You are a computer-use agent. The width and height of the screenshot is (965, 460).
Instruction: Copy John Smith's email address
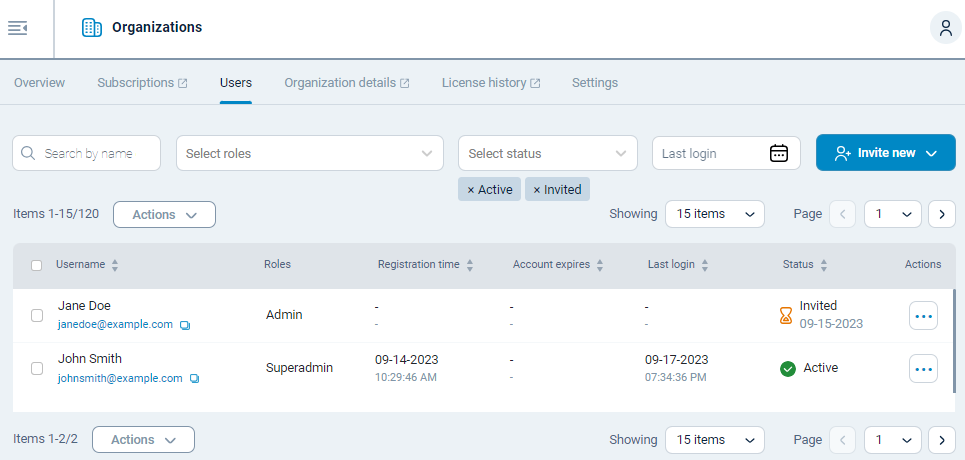coord(194,379)
